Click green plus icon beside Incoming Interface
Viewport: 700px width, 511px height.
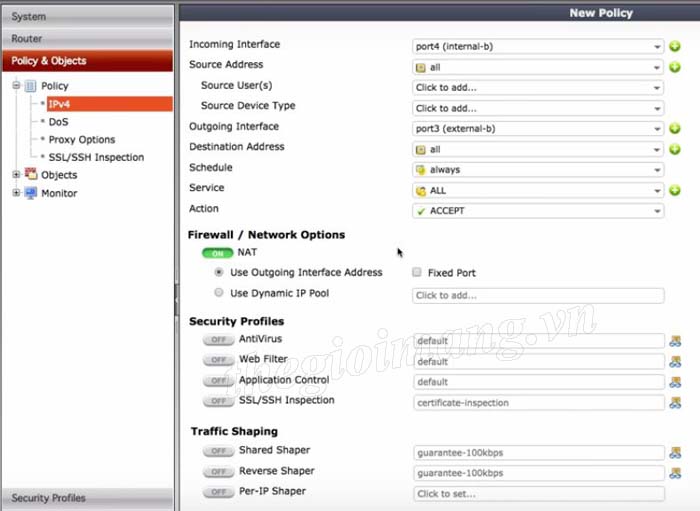click(x=675, y=46)
